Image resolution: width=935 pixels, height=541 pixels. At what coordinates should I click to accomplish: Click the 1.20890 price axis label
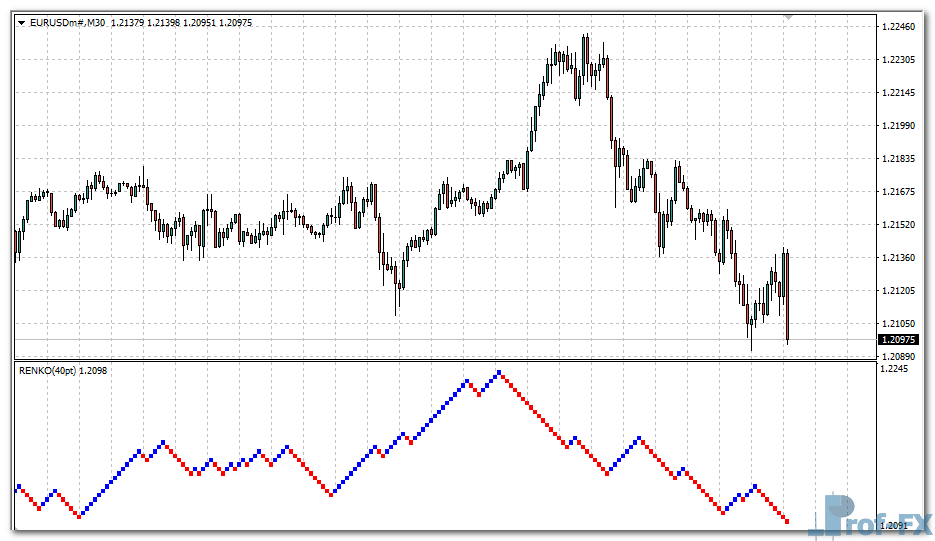point(899,356)
